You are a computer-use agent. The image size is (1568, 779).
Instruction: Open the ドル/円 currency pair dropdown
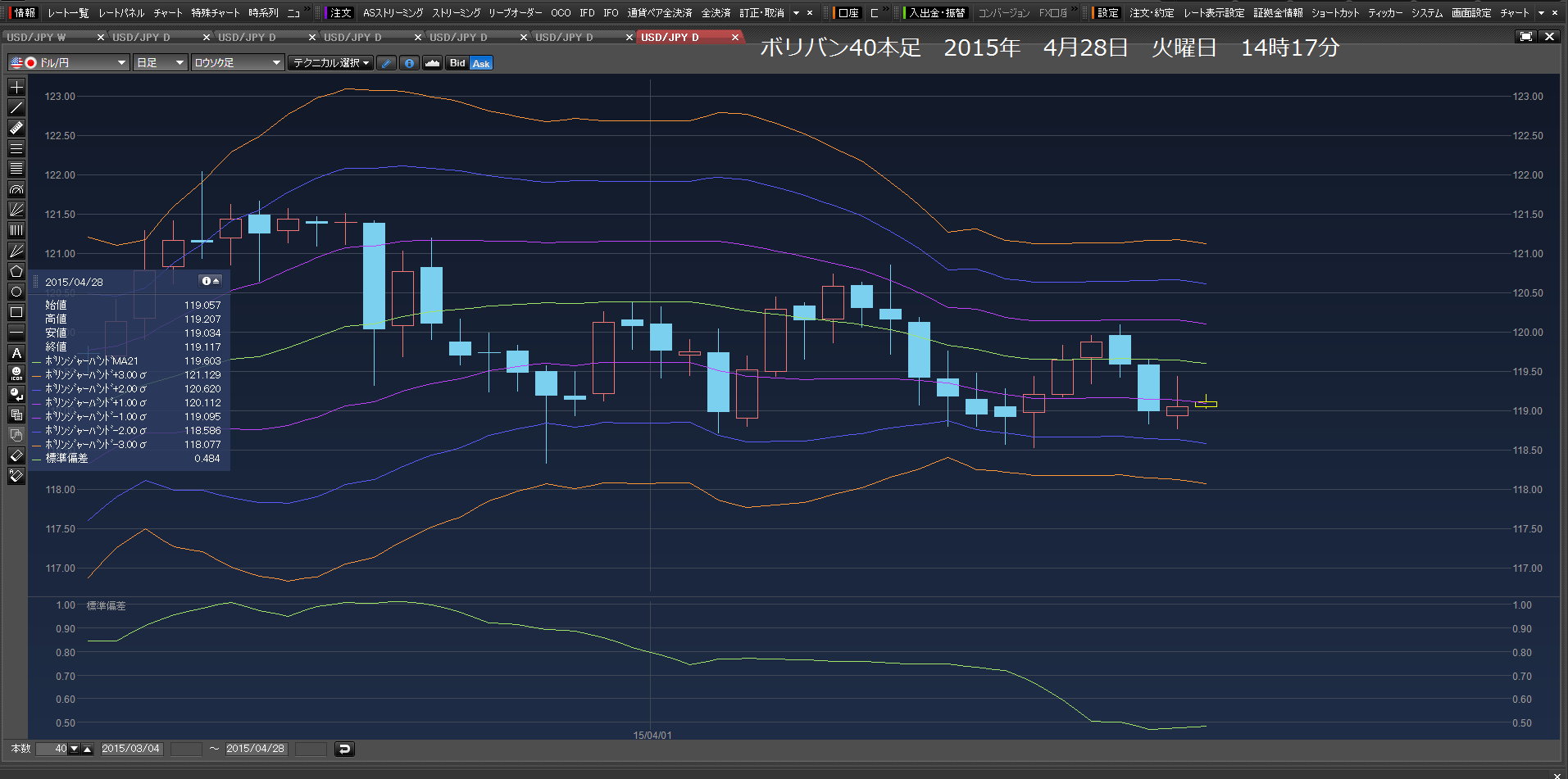tap(69, 63)
